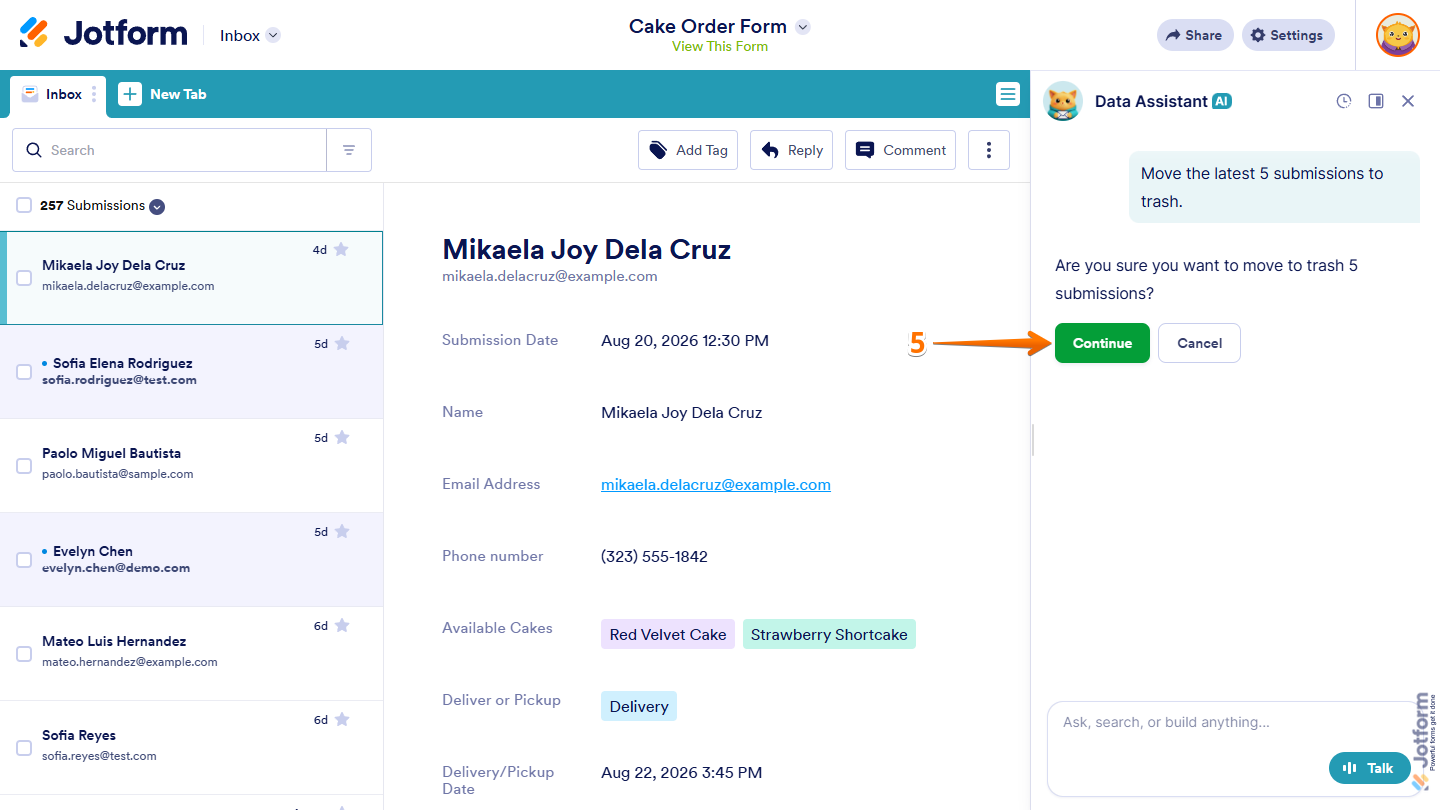1440x810 pixels.
Task: Click the Red Velvet Cake tag
Action: [668, 634]
